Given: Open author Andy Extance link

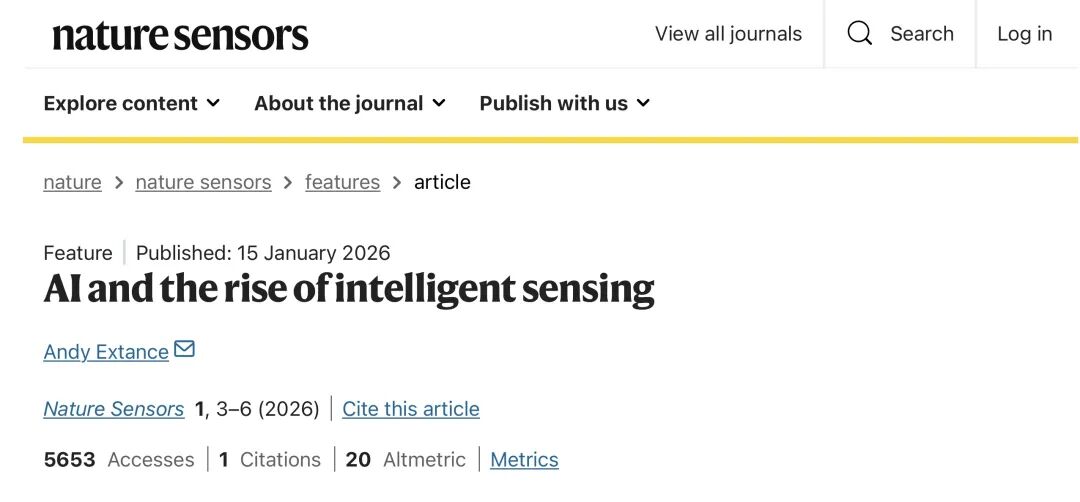Looking at the screenshot, I should [106, 352].
